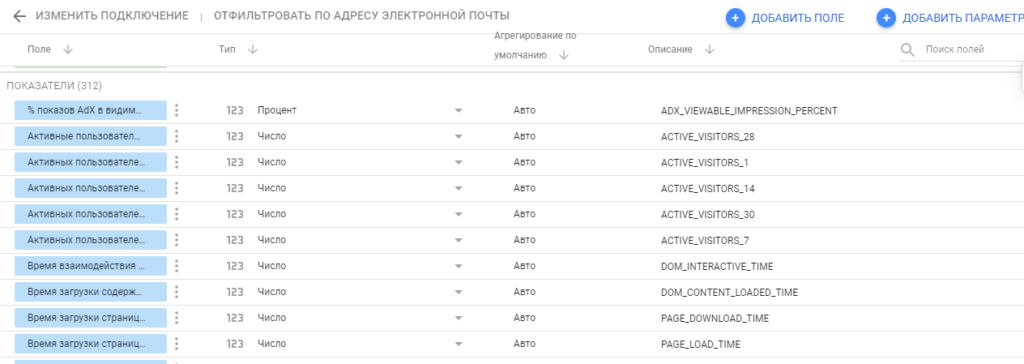Click Описание column header text
The width and height of the screenshot is (1024, 364).
[x=670, y=50]
